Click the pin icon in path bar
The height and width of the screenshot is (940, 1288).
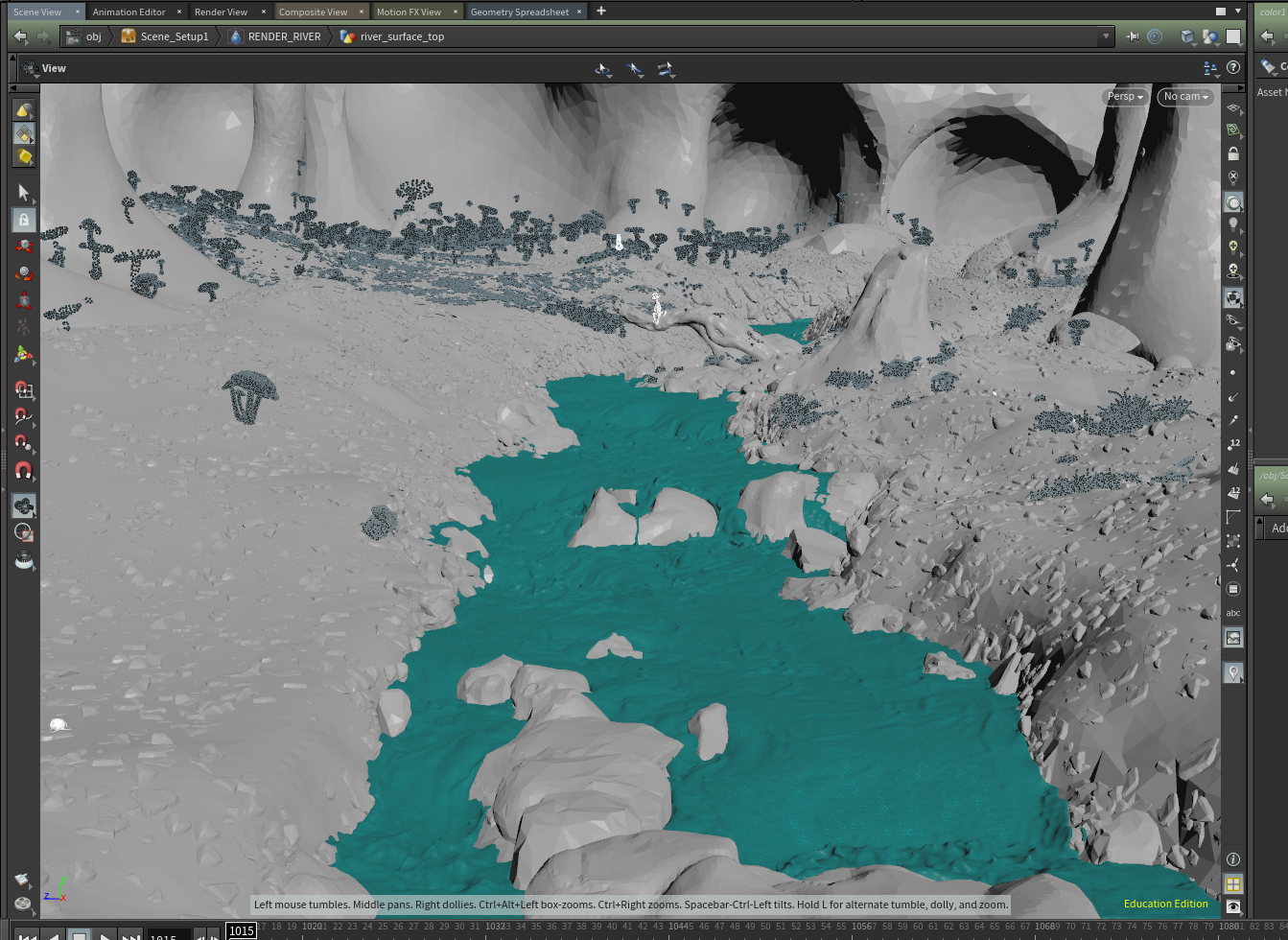pos(1133,36)
